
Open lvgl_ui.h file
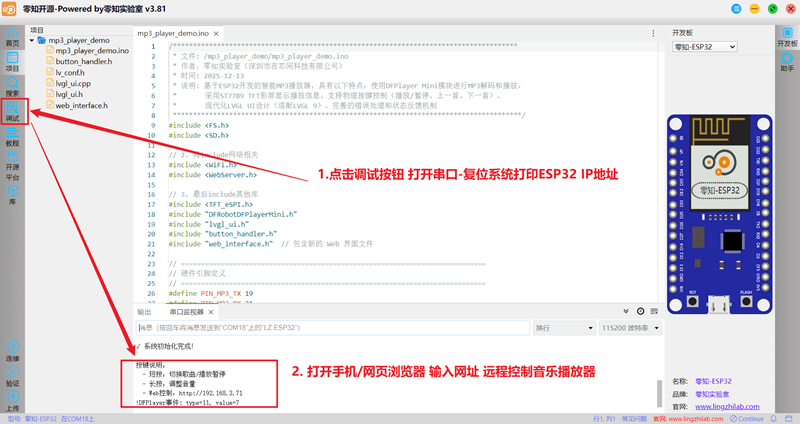click(x=69, y=94)
